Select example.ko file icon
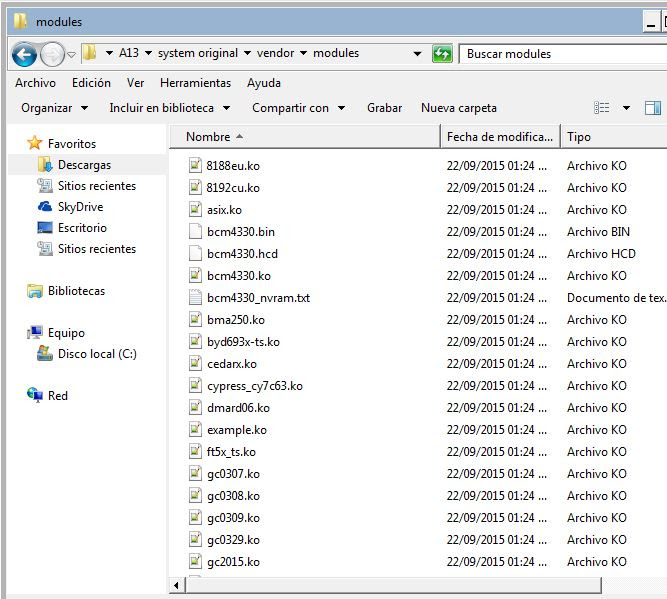This screenshot has width=667, height=599. pos(195,429)
